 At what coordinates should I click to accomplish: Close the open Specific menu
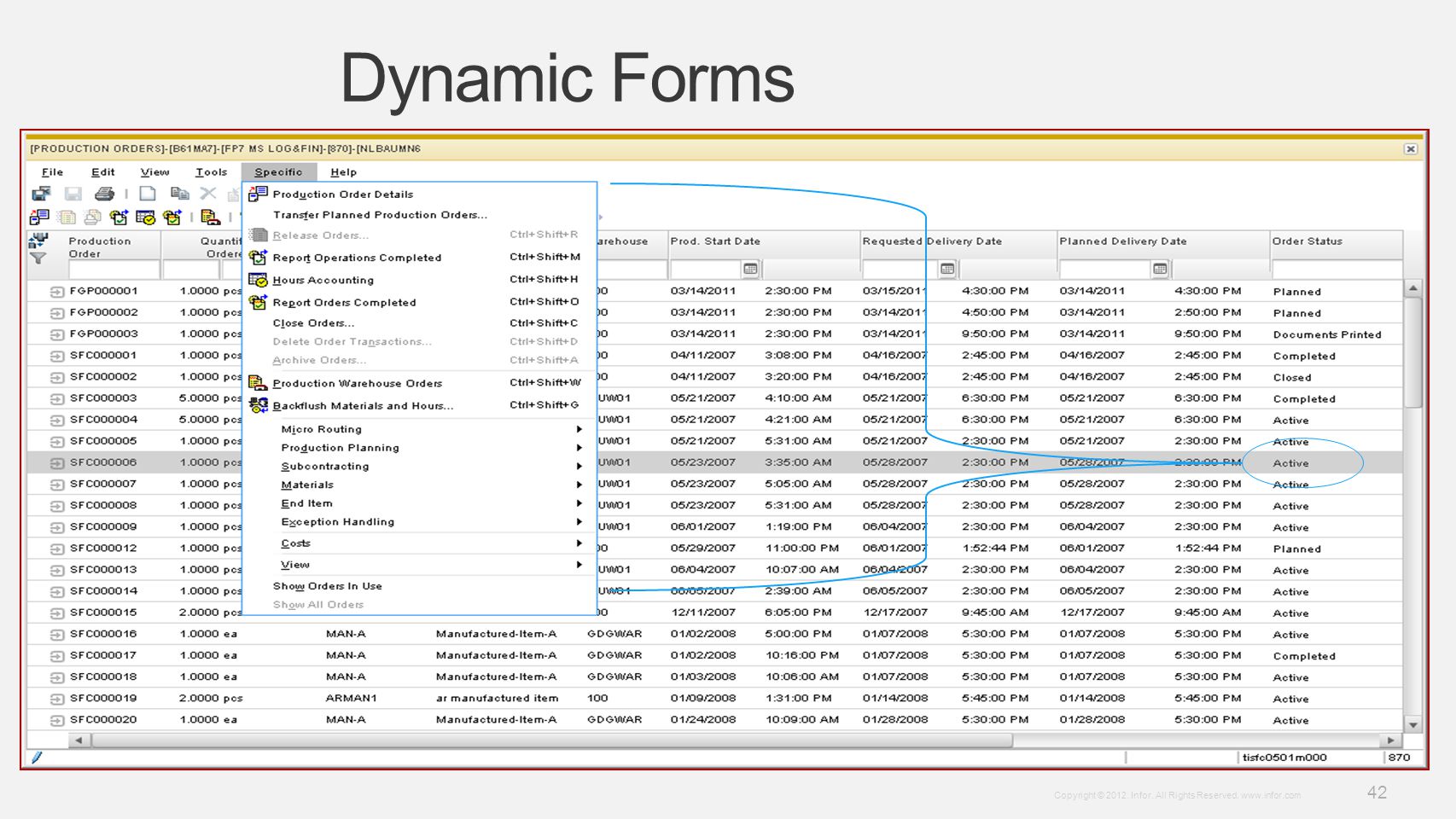pyautogui.click(x=278, y=171)
